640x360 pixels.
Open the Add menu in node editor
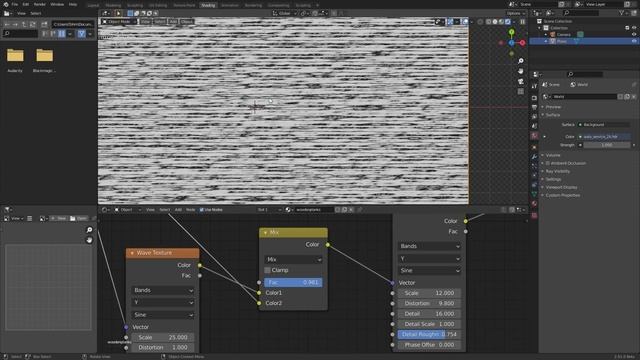tap(178, 210)
